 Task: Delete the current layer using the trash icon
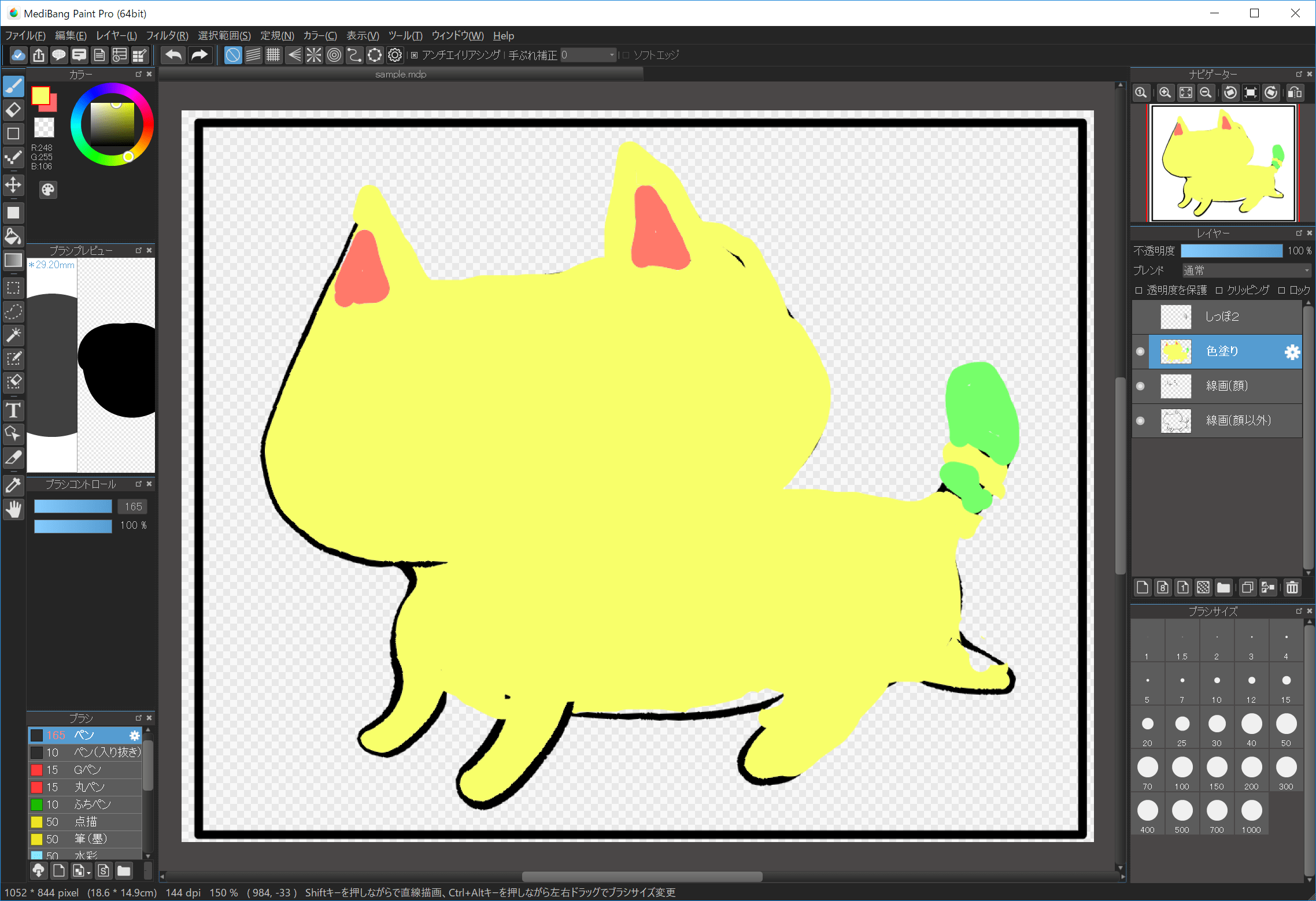1293,587
